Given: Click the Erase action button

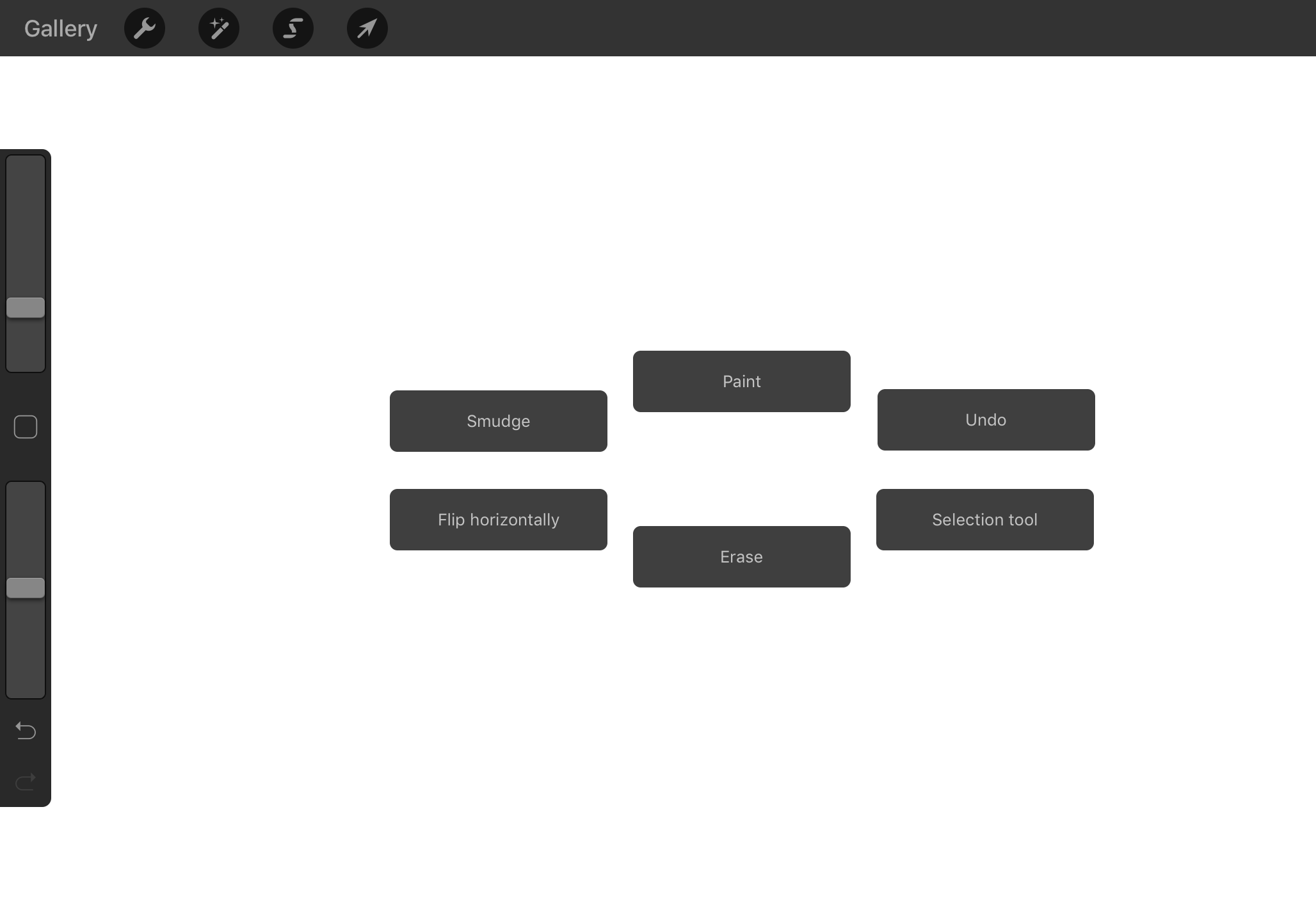Looking at the screenshot, I should coord(741,556).
